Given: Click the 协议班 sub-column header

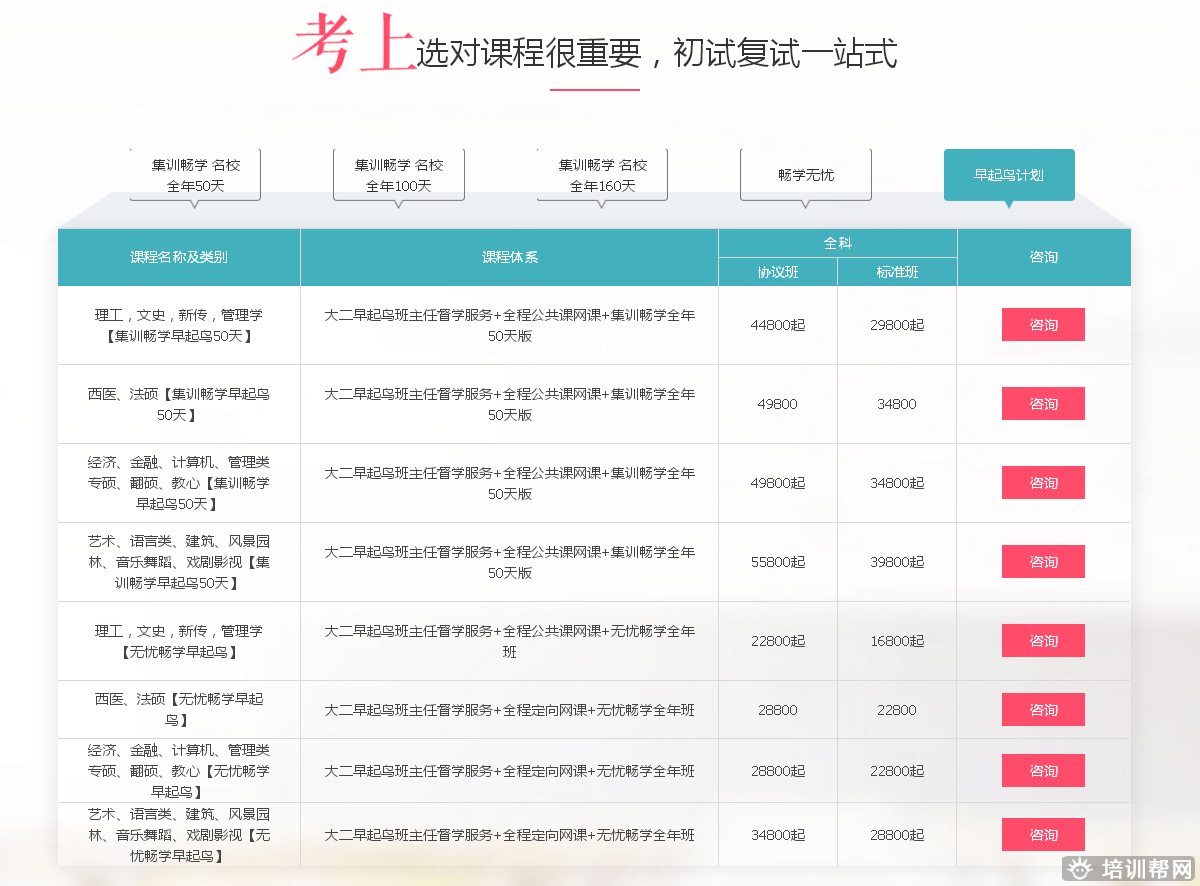Looking at the screenshot, I should tap(777, 272).
